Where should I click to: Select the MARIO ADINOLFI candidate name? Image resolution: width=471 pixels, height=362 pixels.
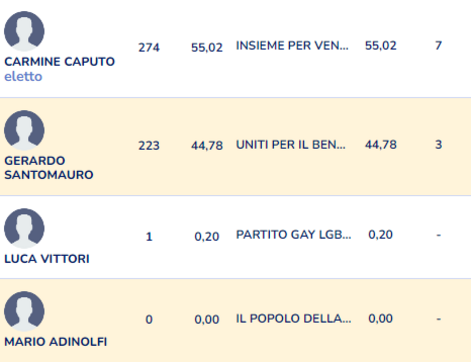(x=56, y=342)
